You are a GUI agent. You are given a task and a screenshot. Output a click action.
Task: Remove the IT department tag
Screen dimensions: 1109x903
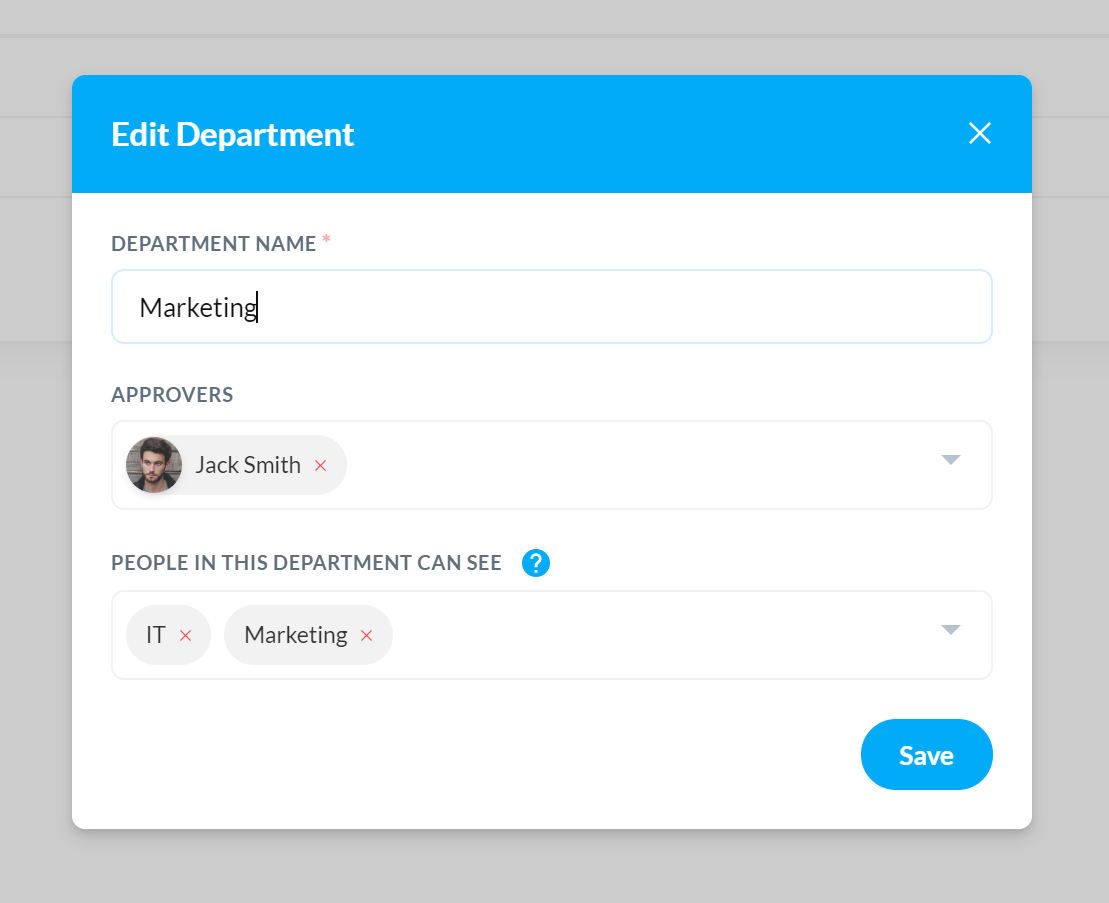pyautogui.click(x=185, y=636)
